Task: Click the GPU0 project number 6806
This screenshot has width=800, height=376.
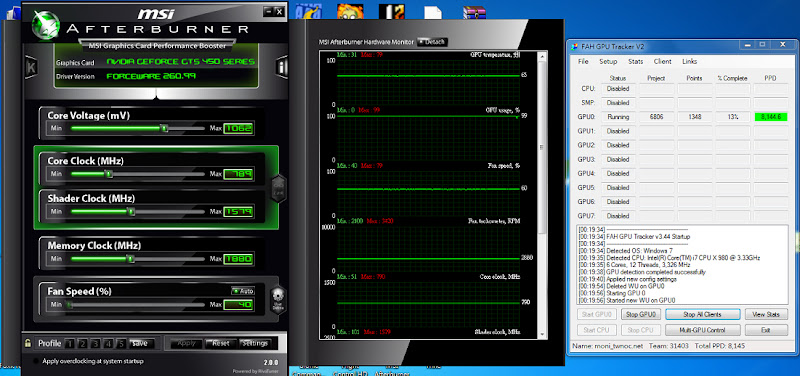Action: point(656,117)
